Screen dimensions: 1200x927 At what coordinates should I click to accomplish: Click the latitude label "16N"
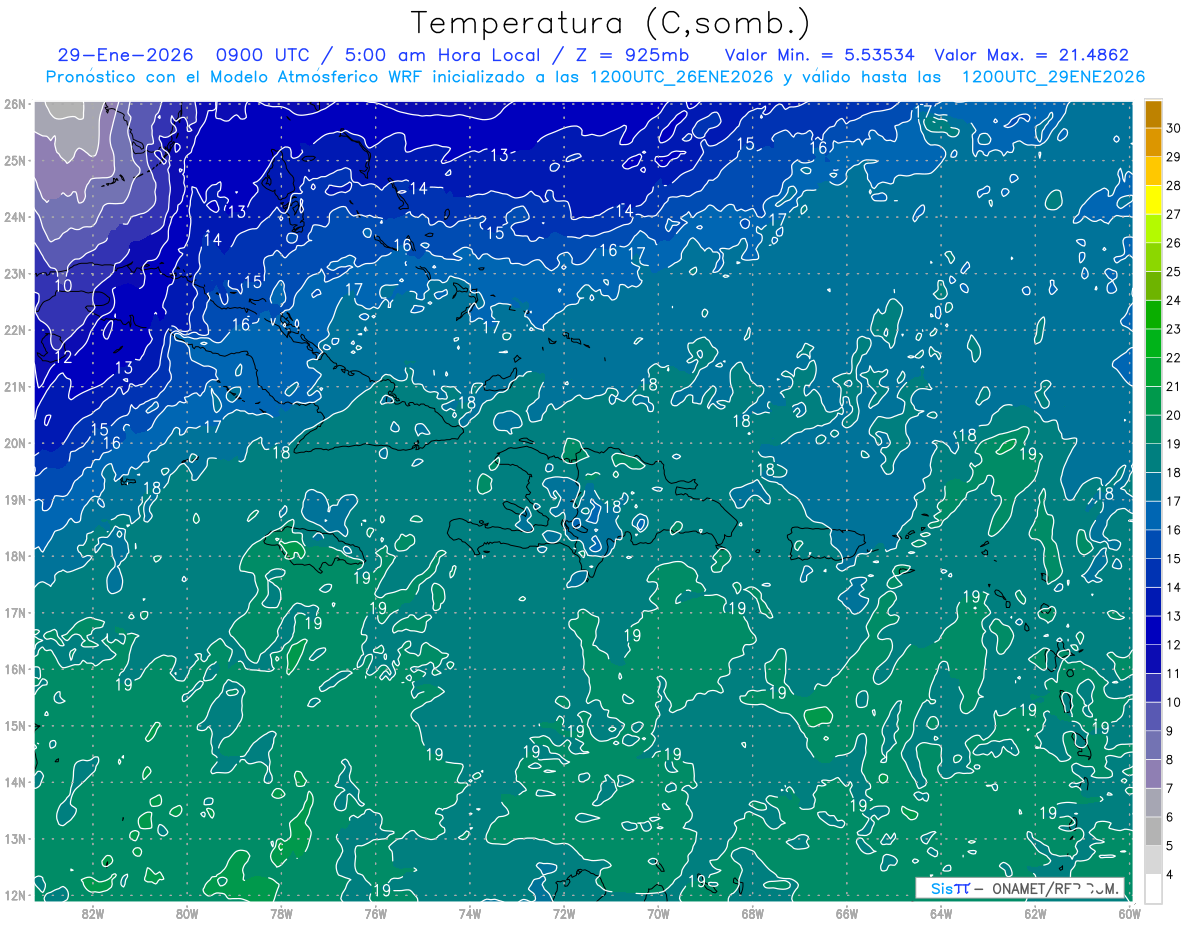[14, 669]
